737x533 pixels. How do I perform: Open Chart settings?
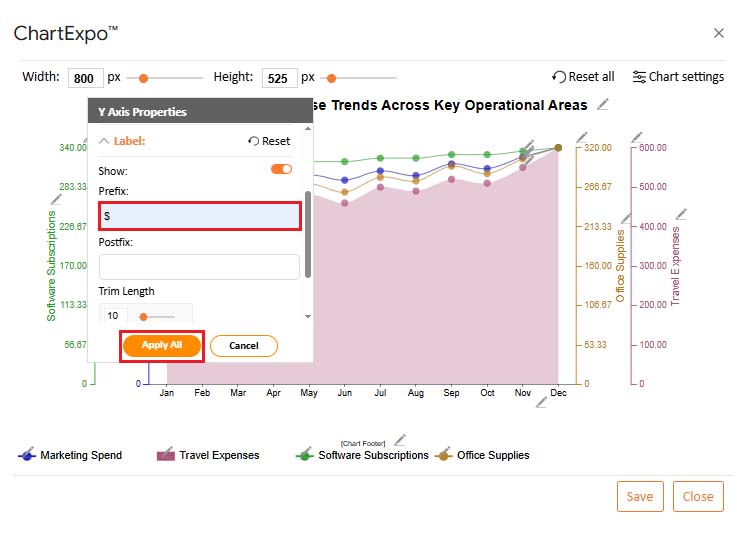[x=678, y=77]
